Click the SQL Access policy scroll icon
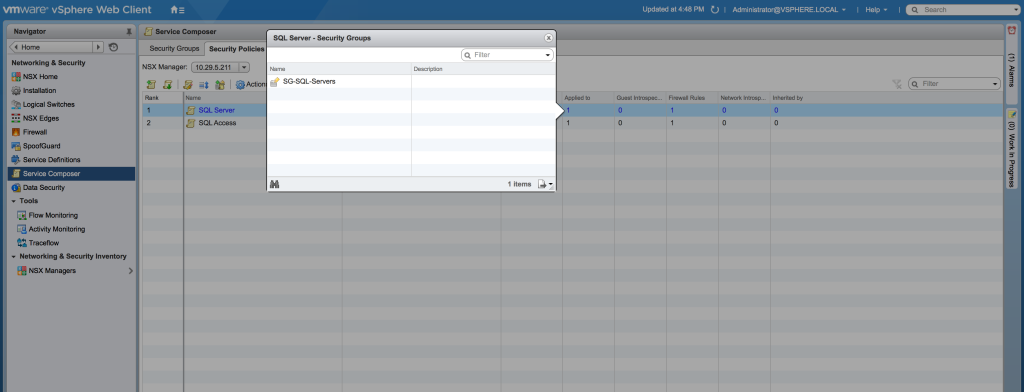 (191, 123)
